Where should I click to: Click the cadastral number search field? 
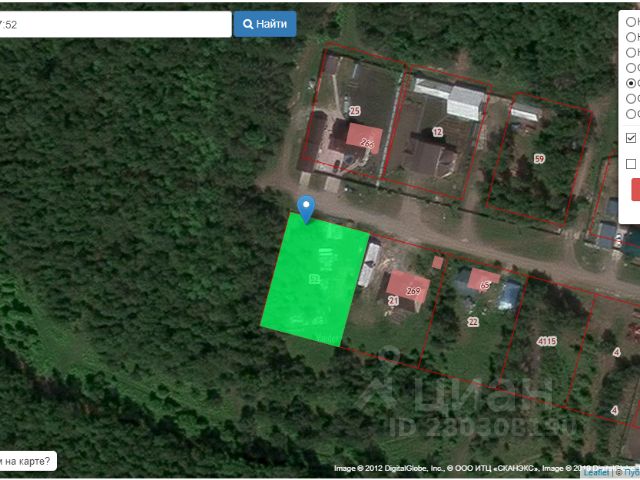(x=115, y=24)
